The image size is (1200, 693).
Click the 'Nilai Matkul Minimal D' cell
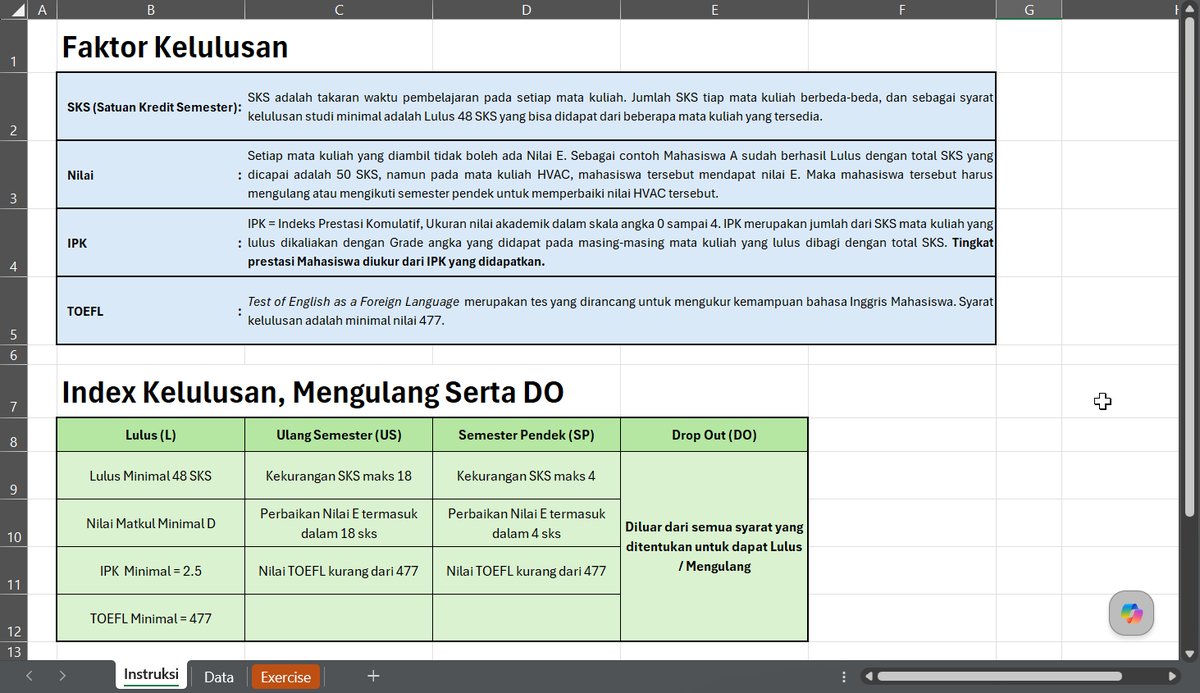click(150, 523)
